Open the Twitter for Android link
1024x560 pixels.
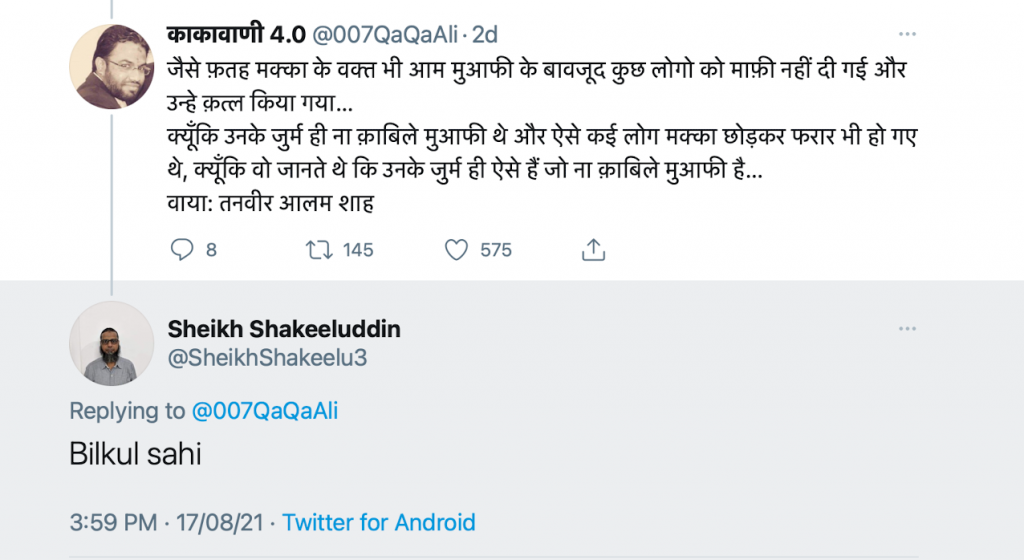(x=378, y=522)
